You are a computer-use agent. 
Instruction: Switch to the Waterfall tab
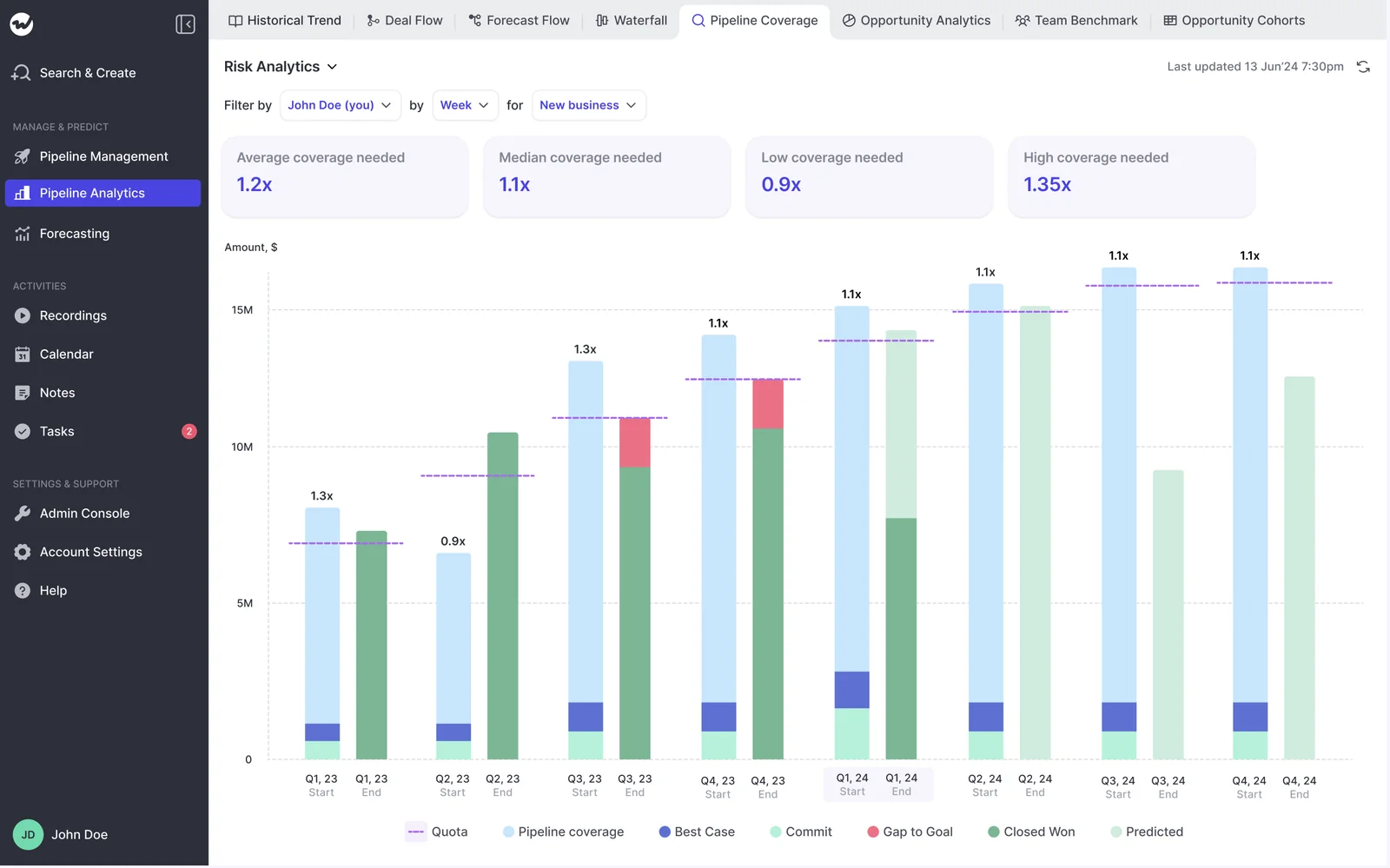click(x=632, y=20)
